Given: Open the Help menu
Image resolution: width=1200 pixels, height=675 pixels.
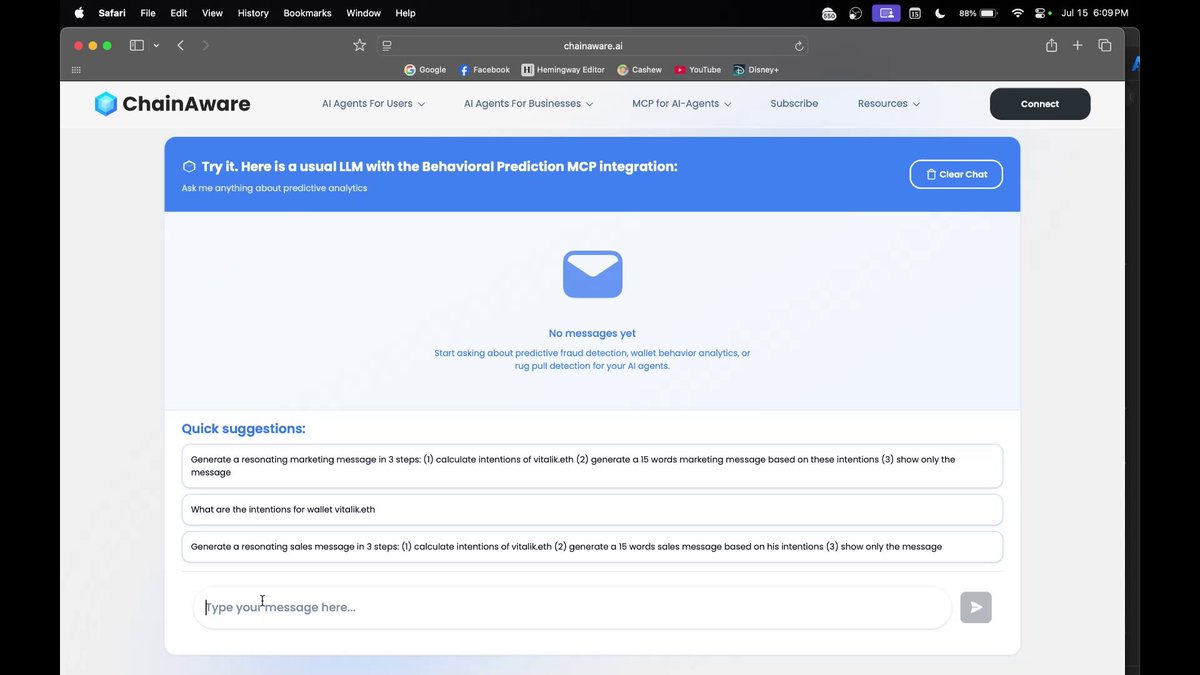Looking at the screenshot, I should (x=405, y=13).
